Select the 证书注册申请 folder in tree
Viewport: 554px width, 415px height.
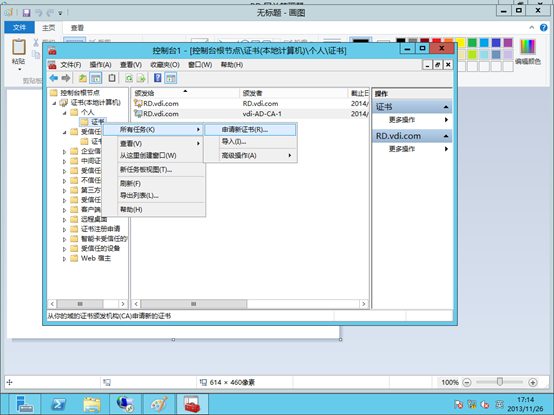tap(100, 229)
